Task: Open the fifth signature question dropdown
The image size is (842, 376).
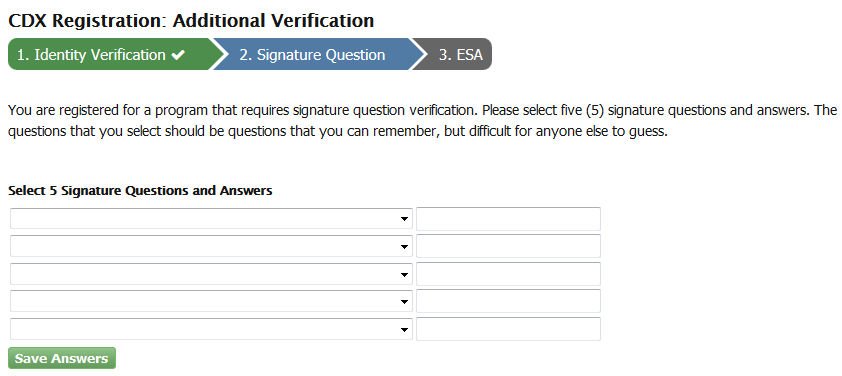Action: click(211, 329)
